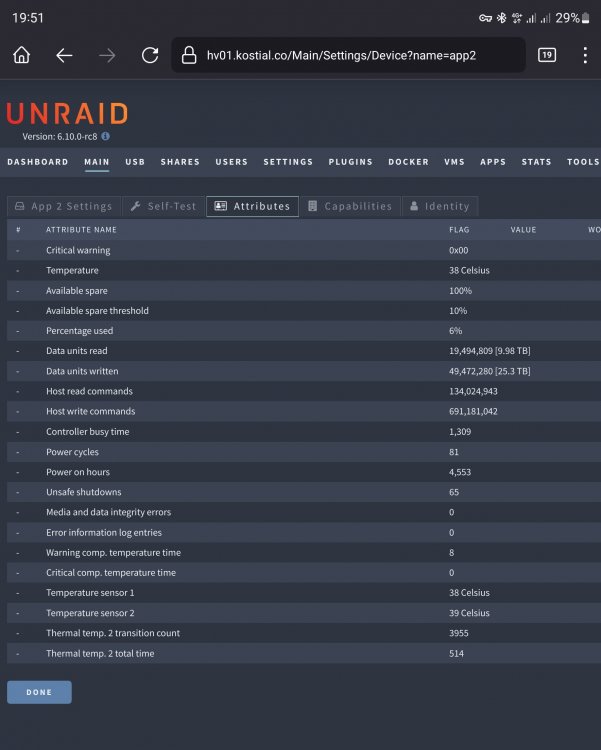The width and height of the screenshot is (601, 750).
Task: Click the 49,472,280 [25.3 TB] value
Action: [x=490, y=371]
